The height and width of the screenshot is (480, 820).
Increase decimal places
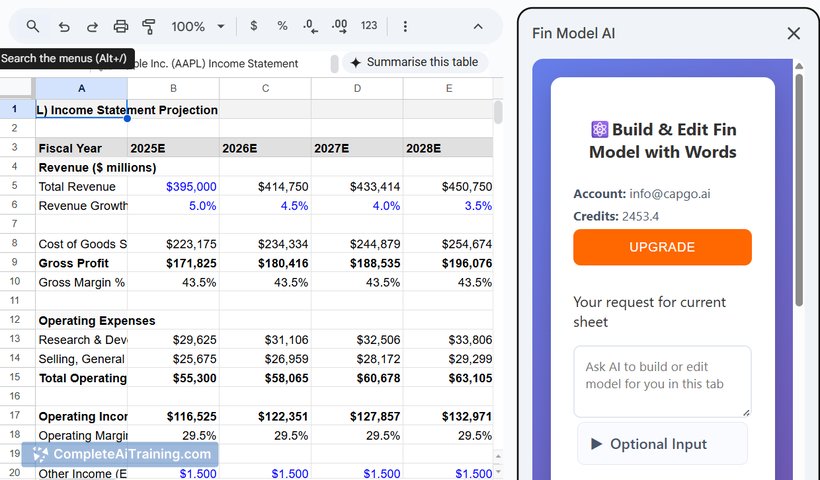[x=339, y=26]
